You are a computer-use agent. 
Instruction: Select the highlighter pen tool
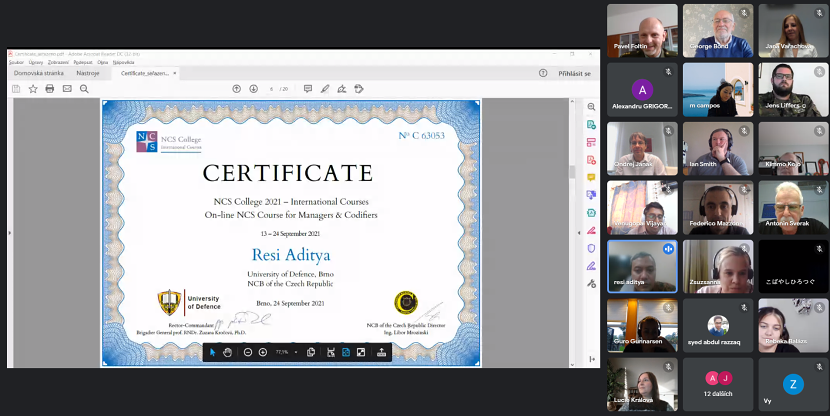click(x=325, y=89)
